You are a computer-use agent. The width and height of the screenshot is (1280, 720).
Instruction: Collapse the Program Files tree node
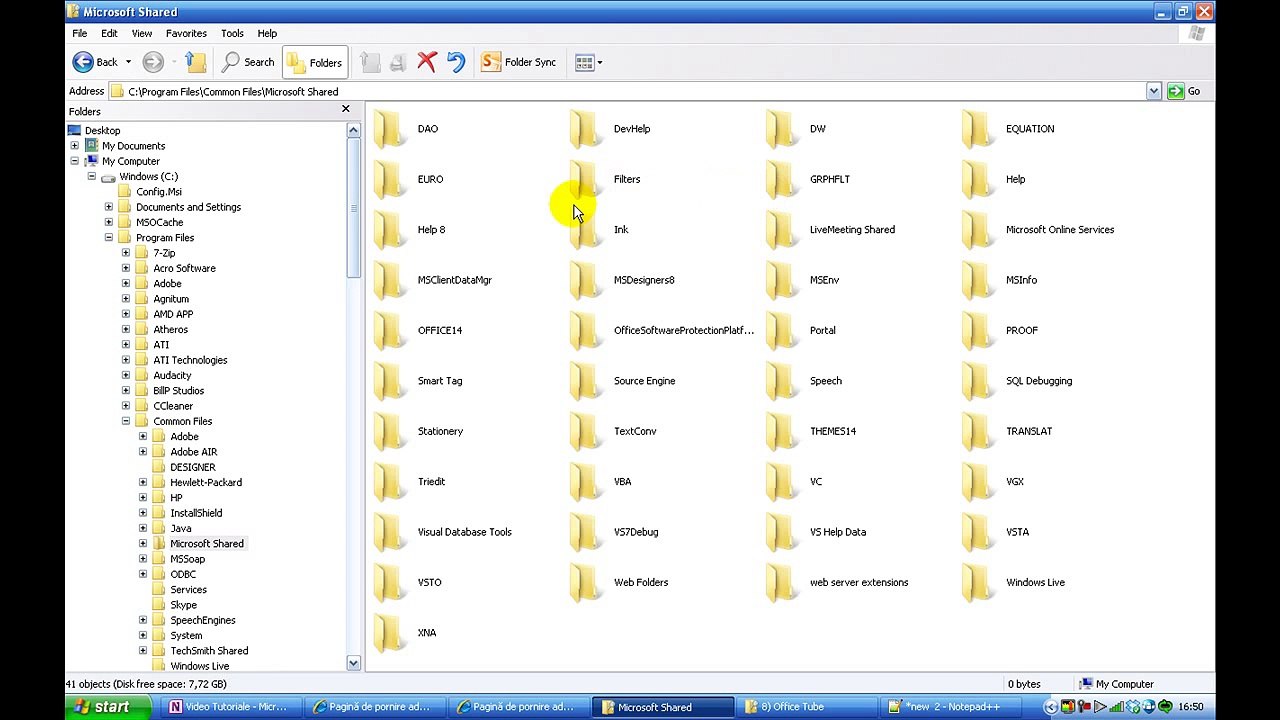pos(108,238)
